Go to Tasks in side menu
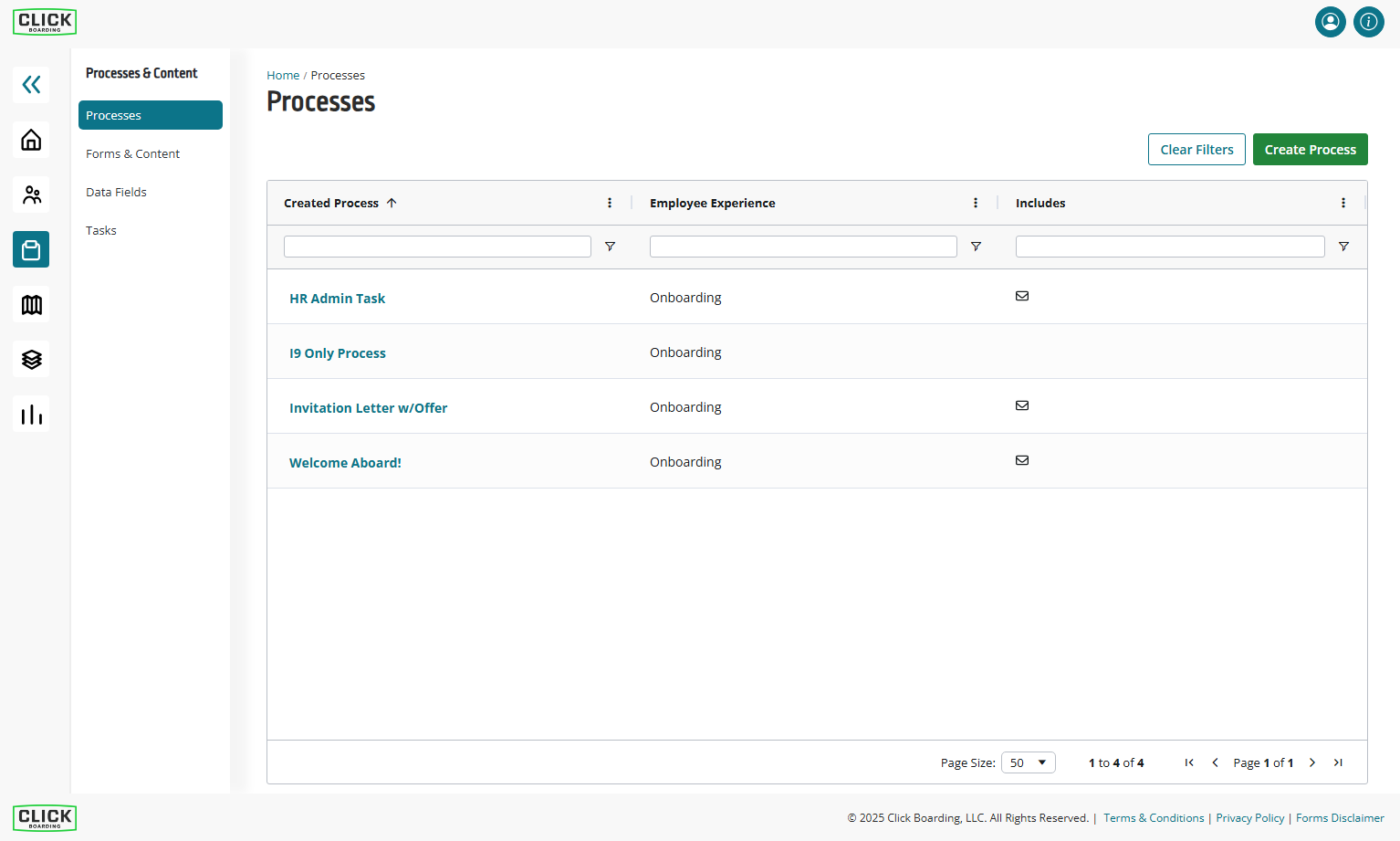 tap(101, 230)
